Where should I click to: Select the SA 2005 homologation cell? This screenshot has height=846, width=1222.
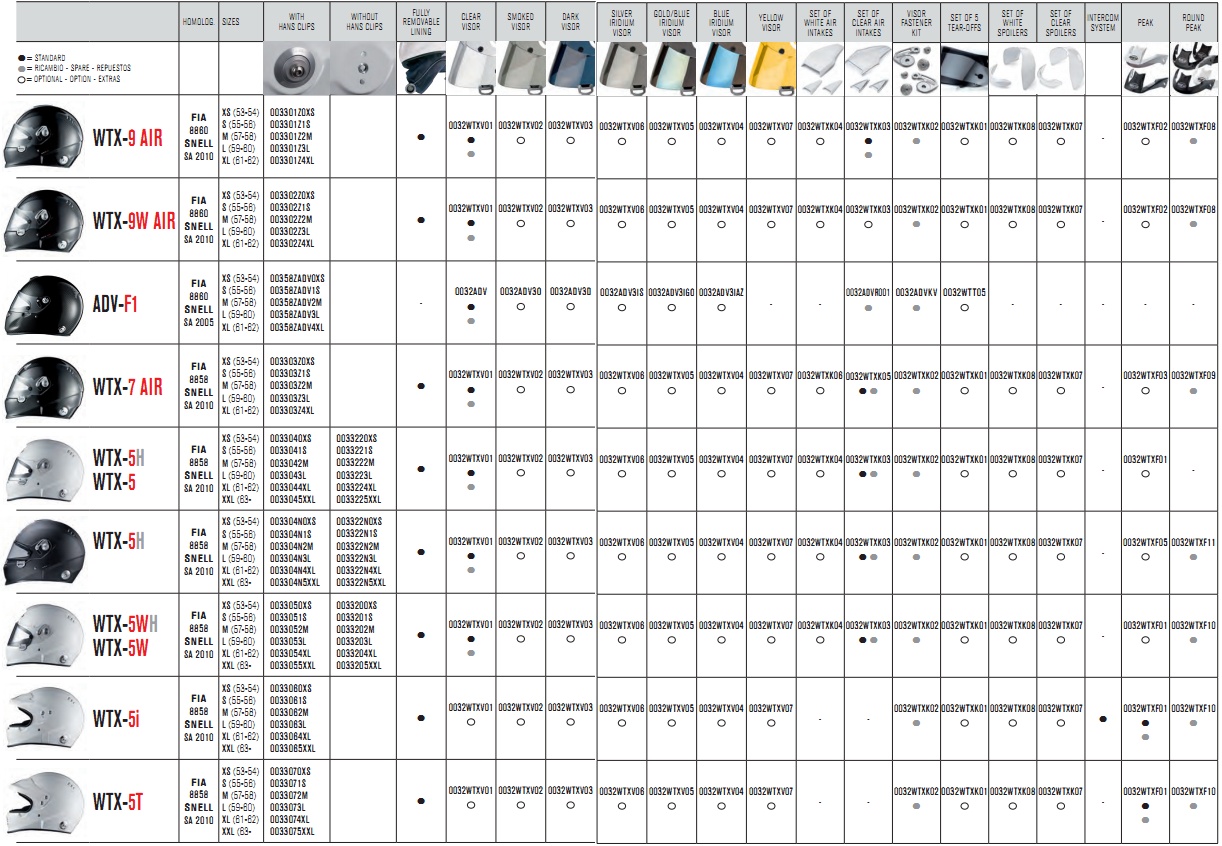tap(198, 324)
